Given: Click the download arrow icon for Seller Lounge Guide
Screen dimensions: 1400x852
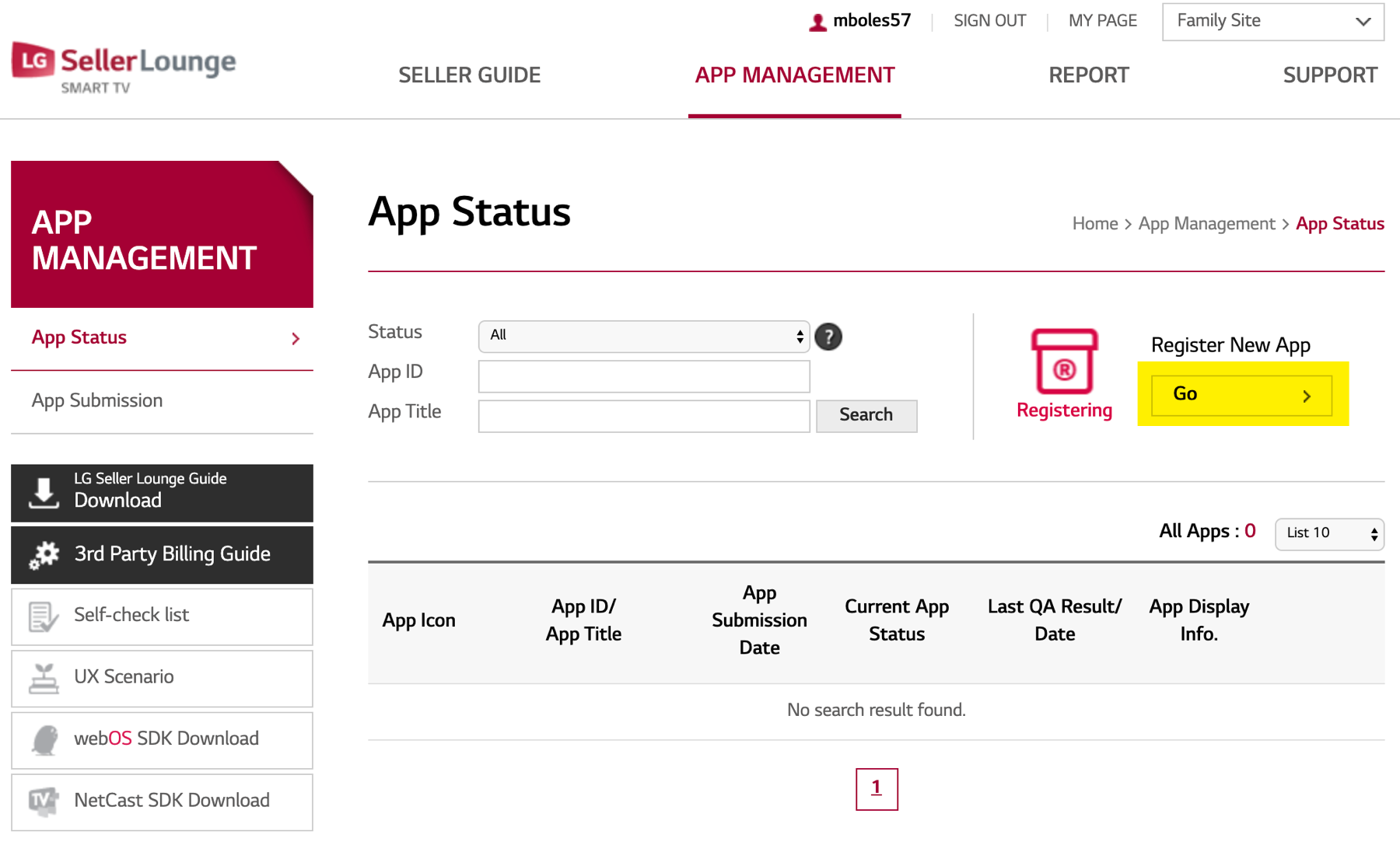Looking at the screenshot, I should [44, 493].
